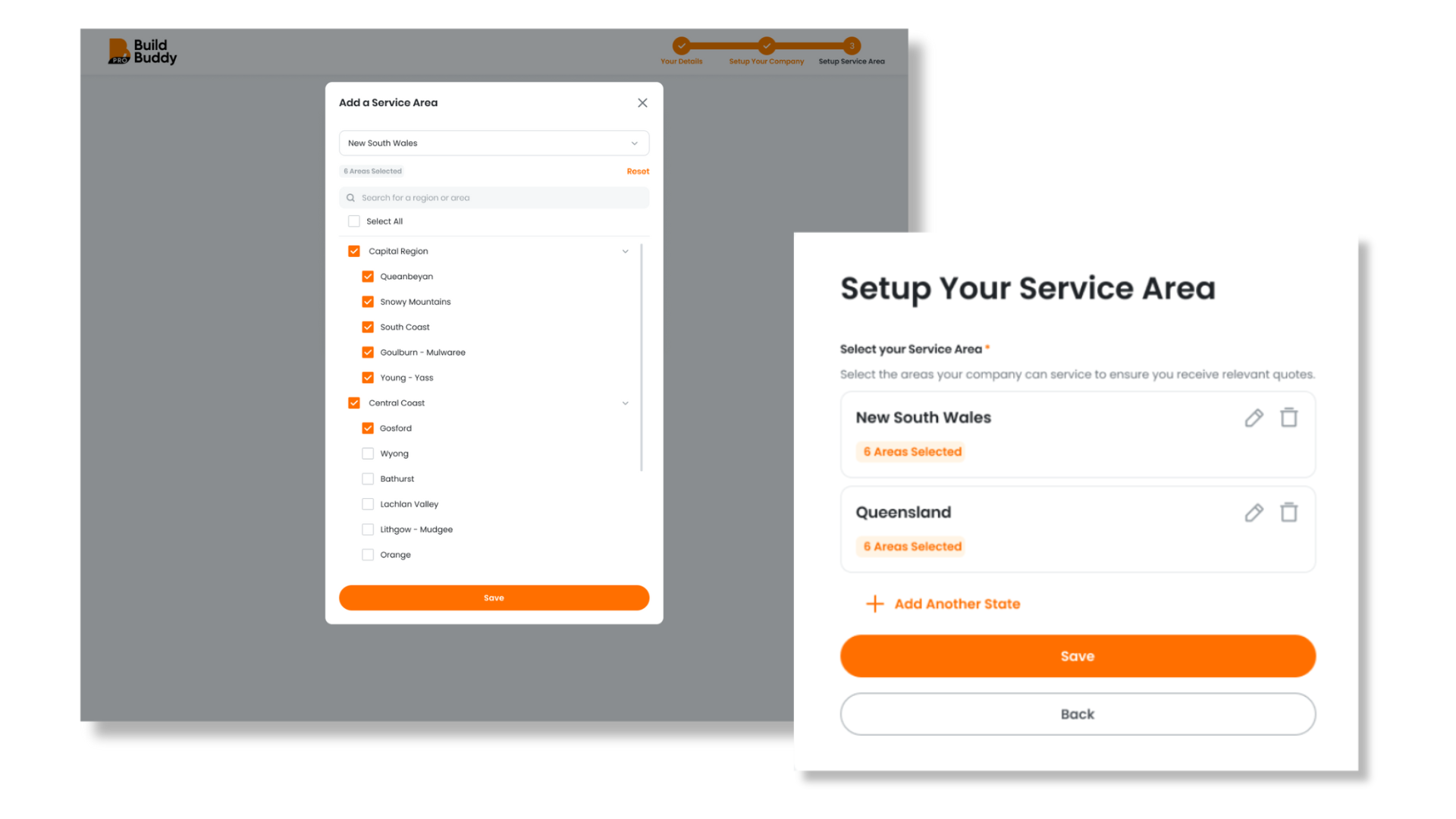Click the close X icon on the modal
Viewport: 1456px width, 819px height.
coord(643,103)
